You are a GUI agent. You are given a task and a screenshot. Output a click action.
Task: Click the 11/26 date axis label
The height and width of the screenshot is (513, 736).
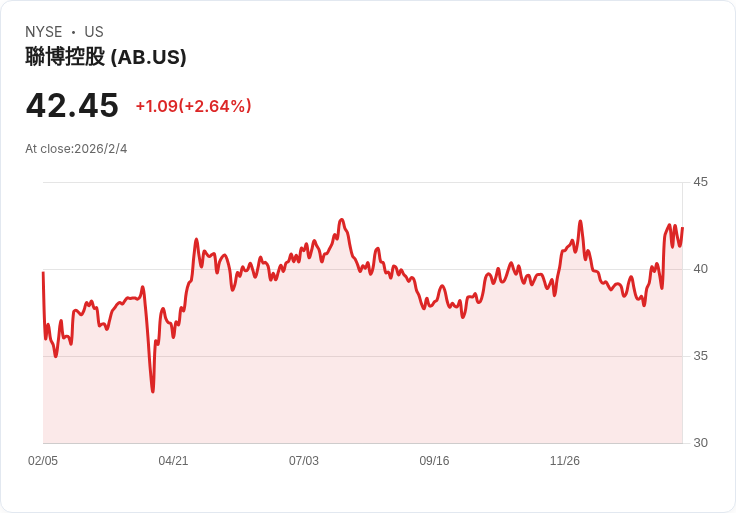(x=565, y=460)
